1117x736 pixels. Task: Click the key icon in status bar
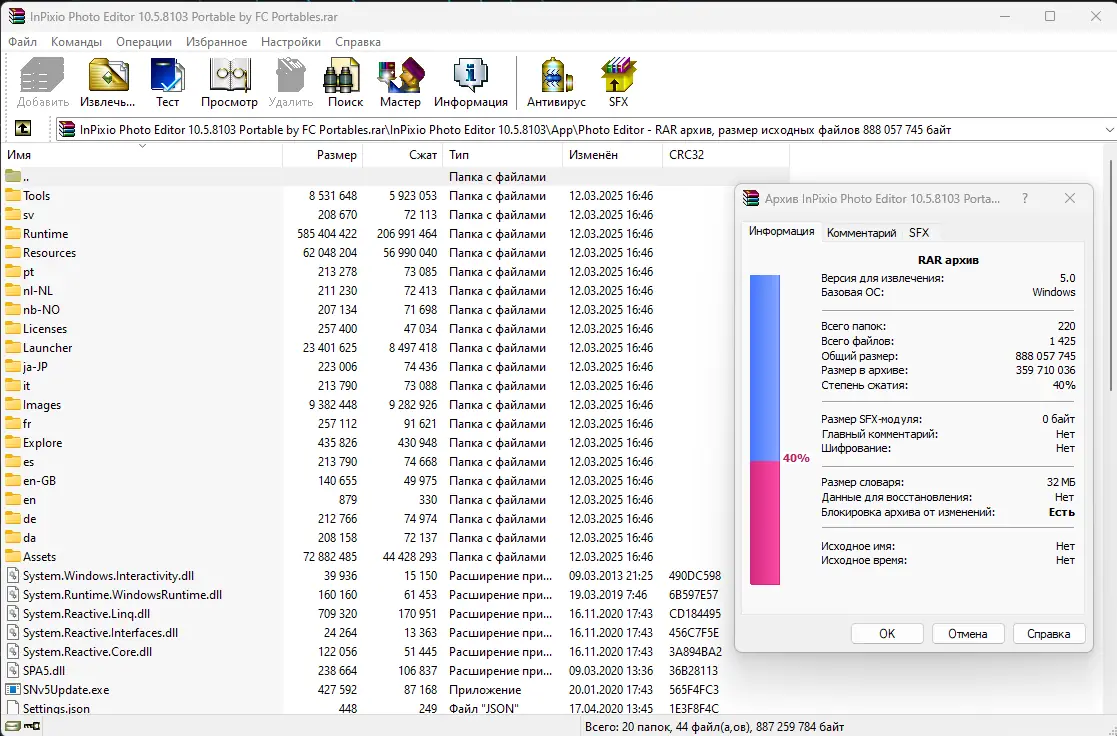(31, 726)
